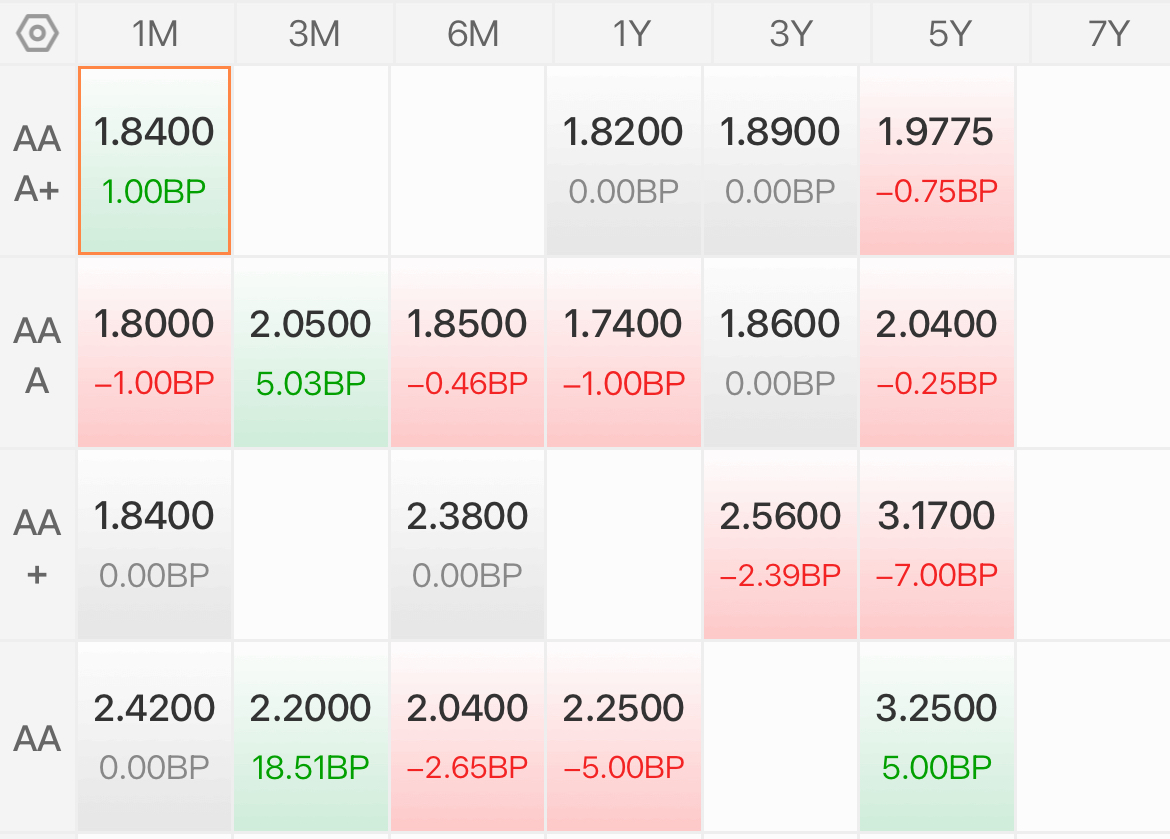Select the 3M column header
The width and height of the screenshot is (1170, 839).
coord(314,34)
